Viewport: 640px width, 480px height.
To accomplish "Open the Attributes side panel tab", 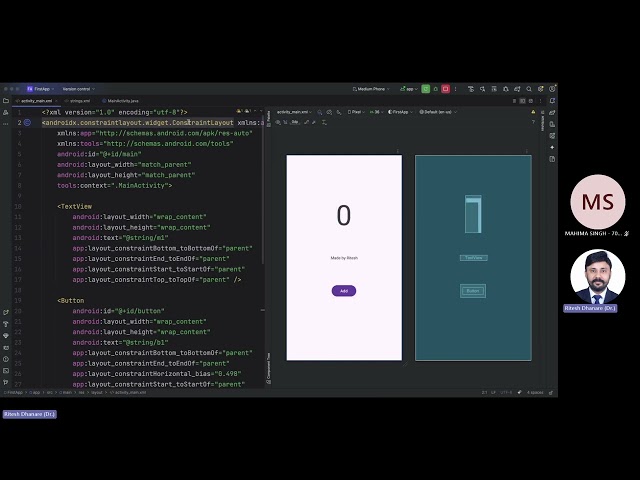I will click(542, 121).
